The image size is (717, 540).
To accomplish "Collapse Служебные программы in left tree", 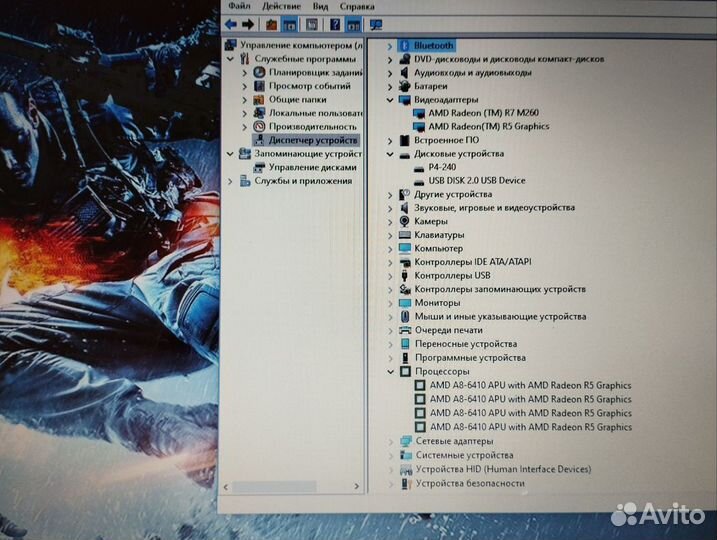I will tap(230, 59).
